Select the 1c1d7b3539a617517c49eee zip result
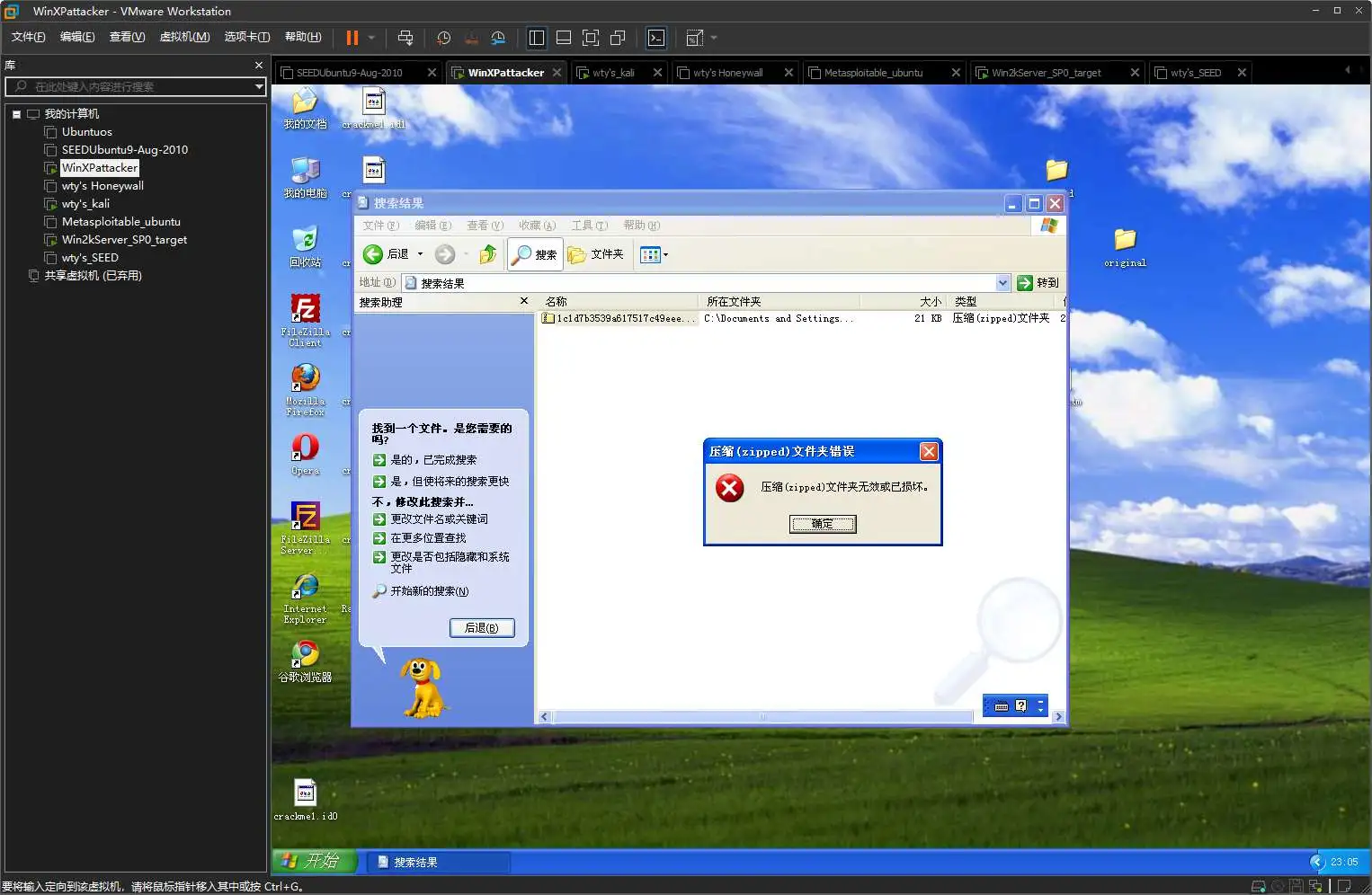 (619, 318)
